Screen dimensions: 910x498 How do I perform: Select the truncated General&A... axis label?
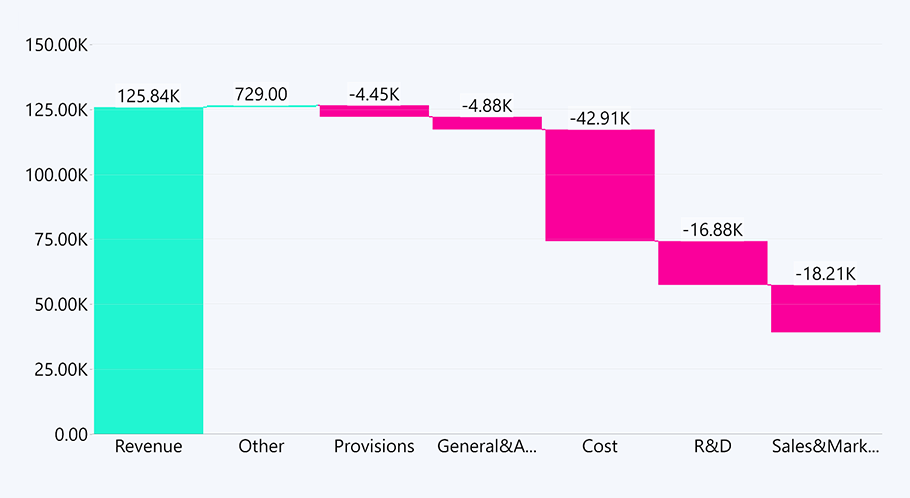click(487, 446)
